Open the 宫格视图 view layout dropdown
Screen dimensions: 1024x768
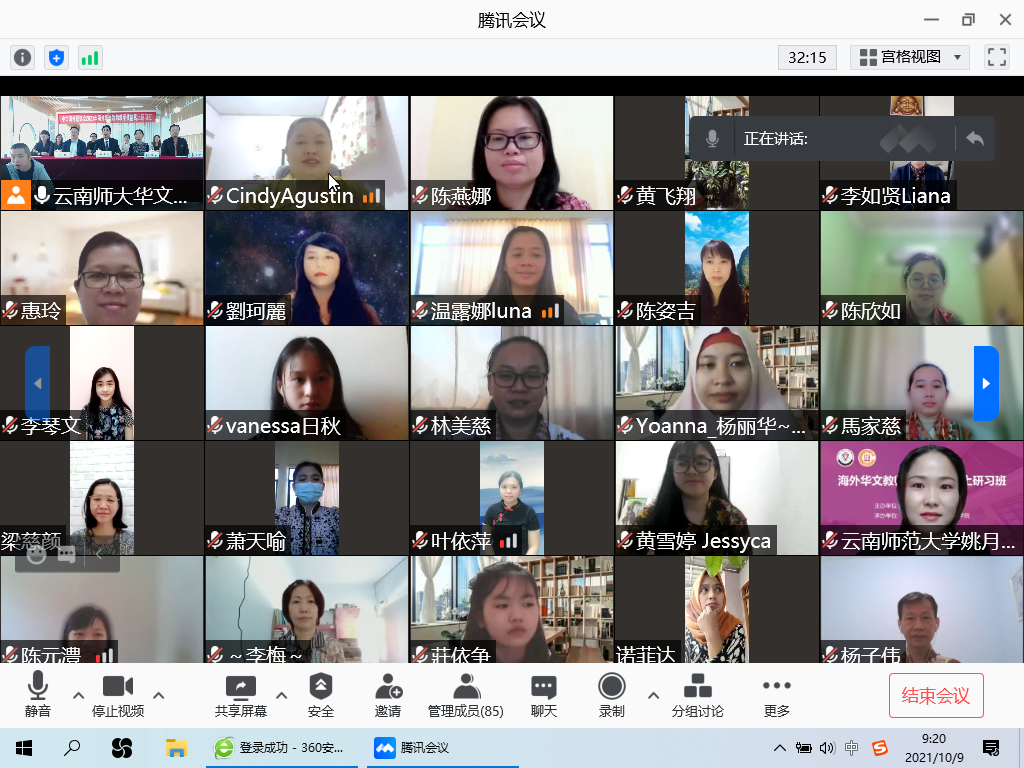910,57
